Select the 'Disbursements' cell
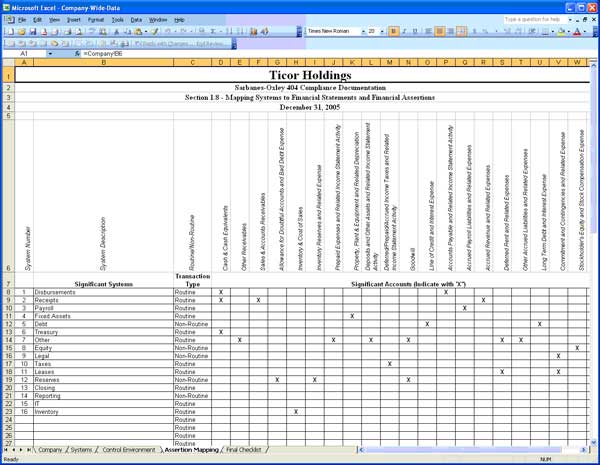Screen dimensions: 600x465 [103, 292]
